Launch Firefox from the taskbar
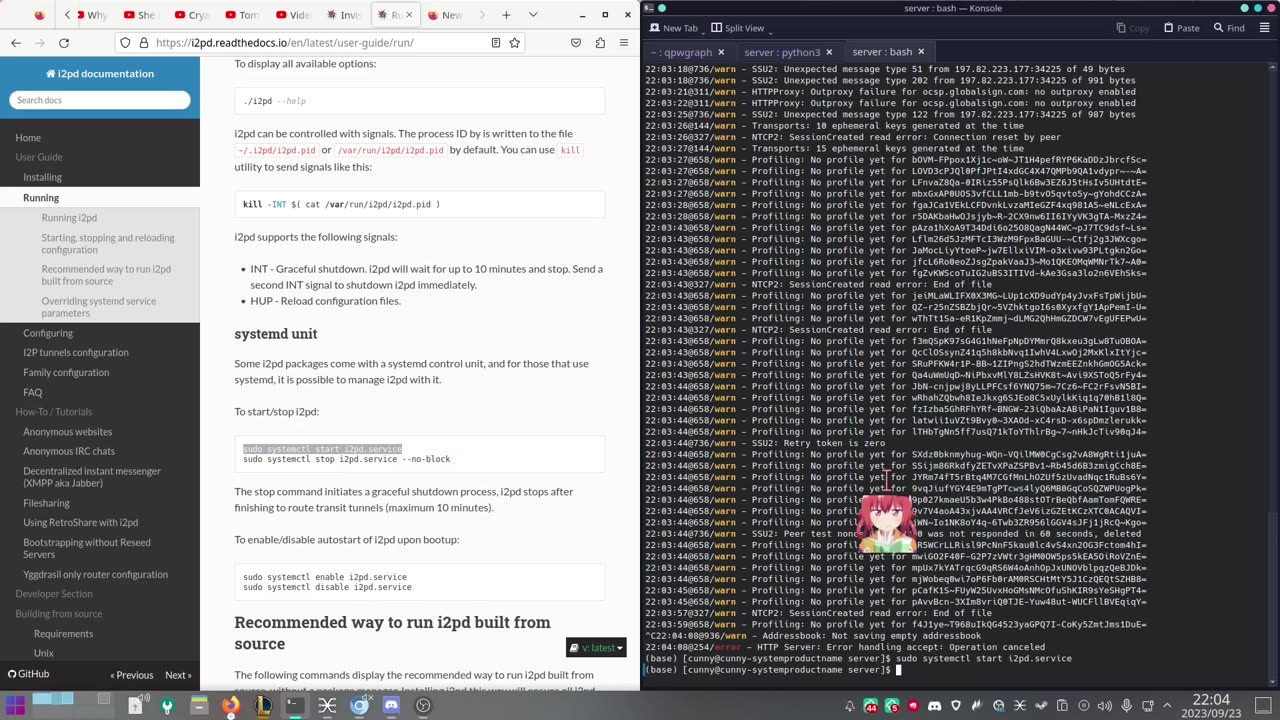 [x=231, y=706]
